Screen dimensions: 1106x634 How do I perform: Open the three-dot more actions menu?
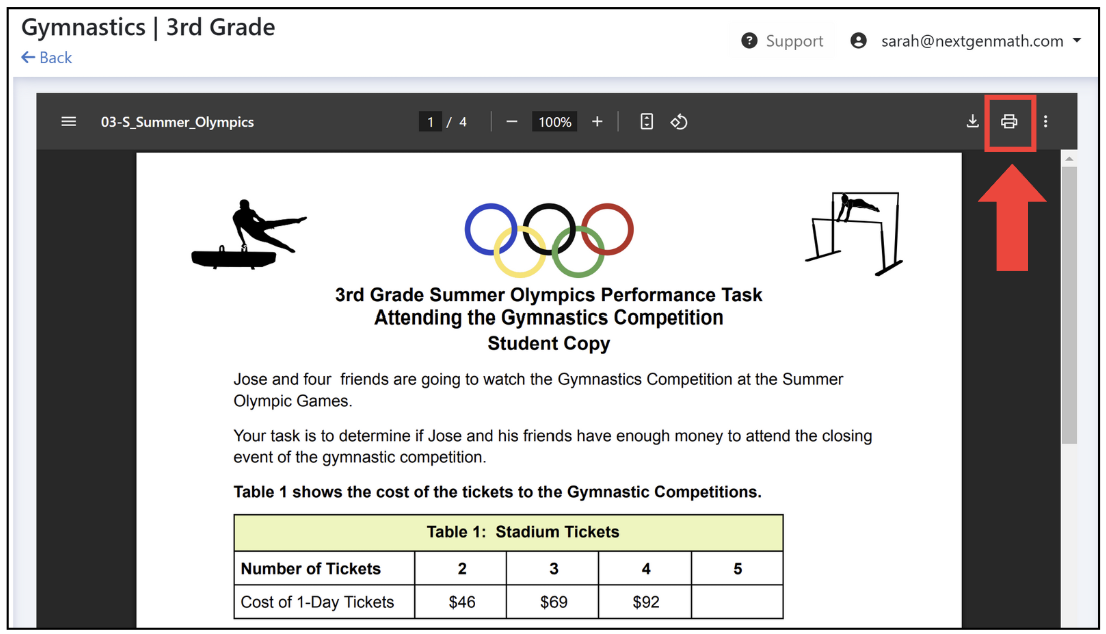[1045, 121]
